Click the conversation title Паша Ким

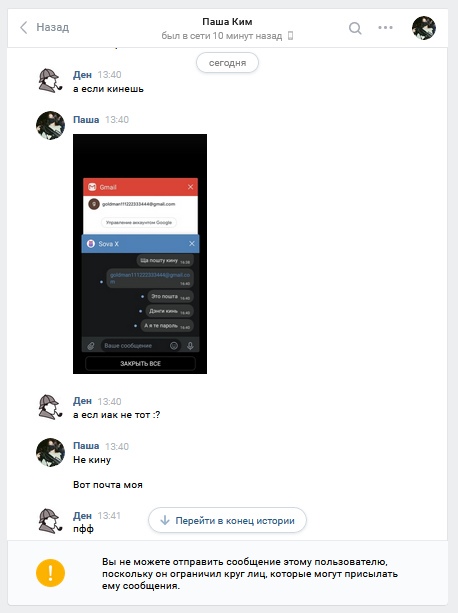[x=227, y=22]
